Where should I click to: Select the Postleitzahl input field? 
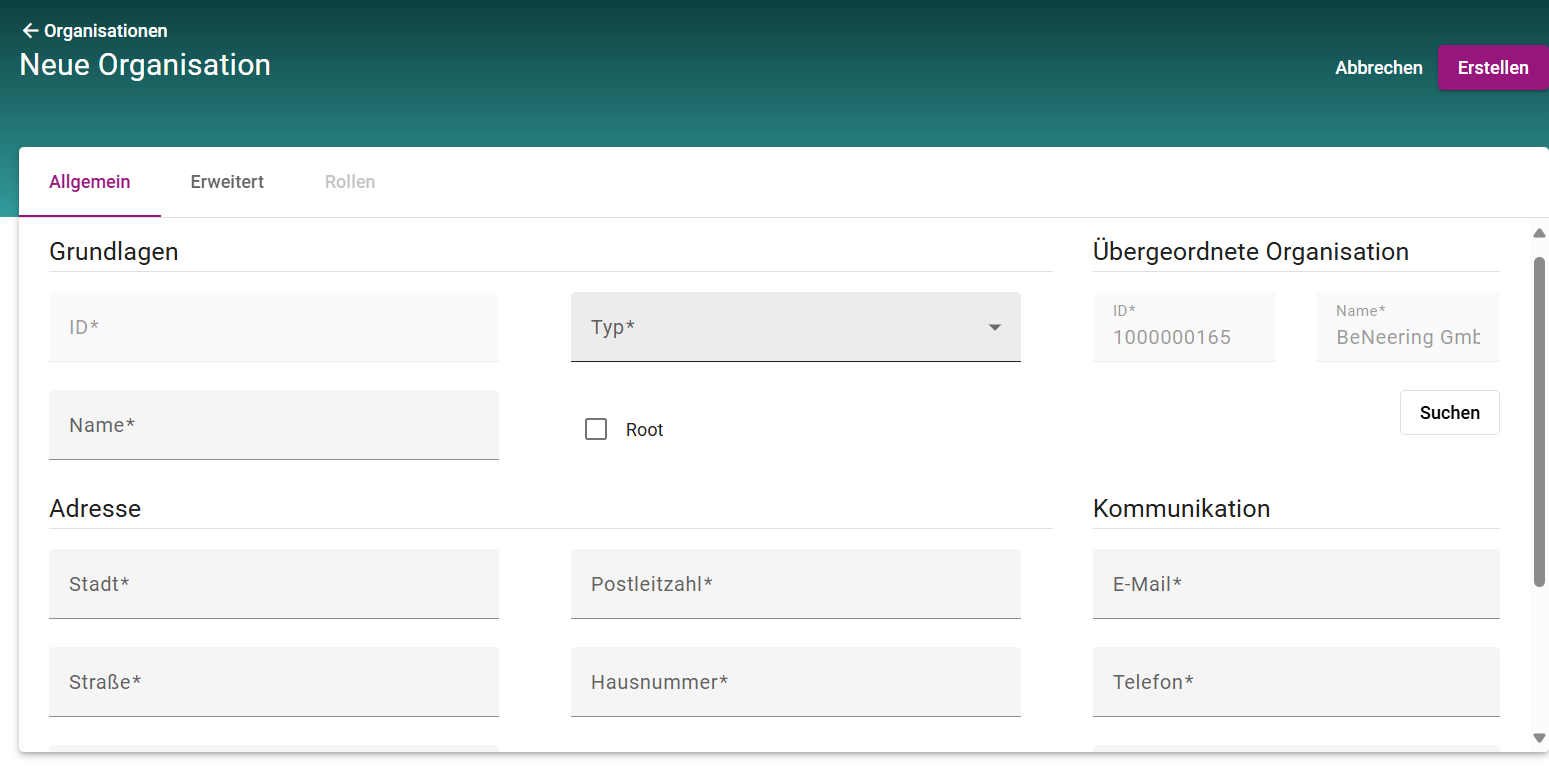click(795, 584)
